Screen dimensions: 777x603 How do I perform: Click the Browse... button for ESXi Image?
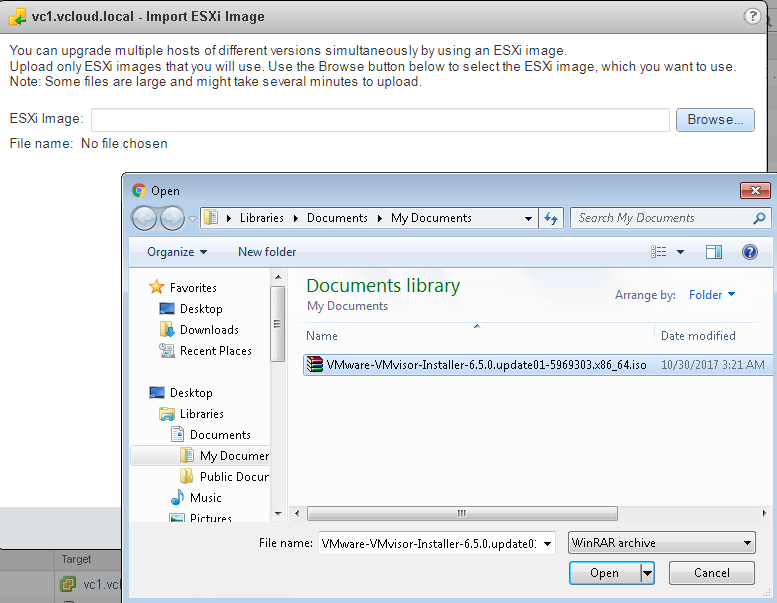[x=715, y=120]
